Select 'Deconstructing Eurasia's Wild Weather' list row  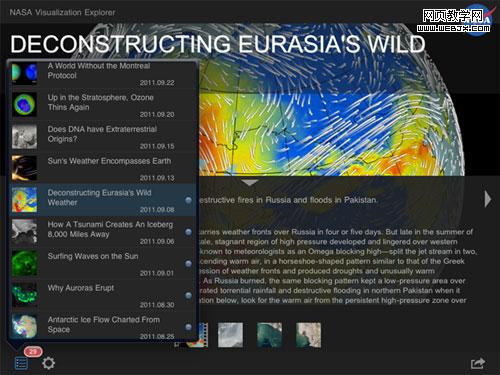pyautogui.click(x=103, y=199)
